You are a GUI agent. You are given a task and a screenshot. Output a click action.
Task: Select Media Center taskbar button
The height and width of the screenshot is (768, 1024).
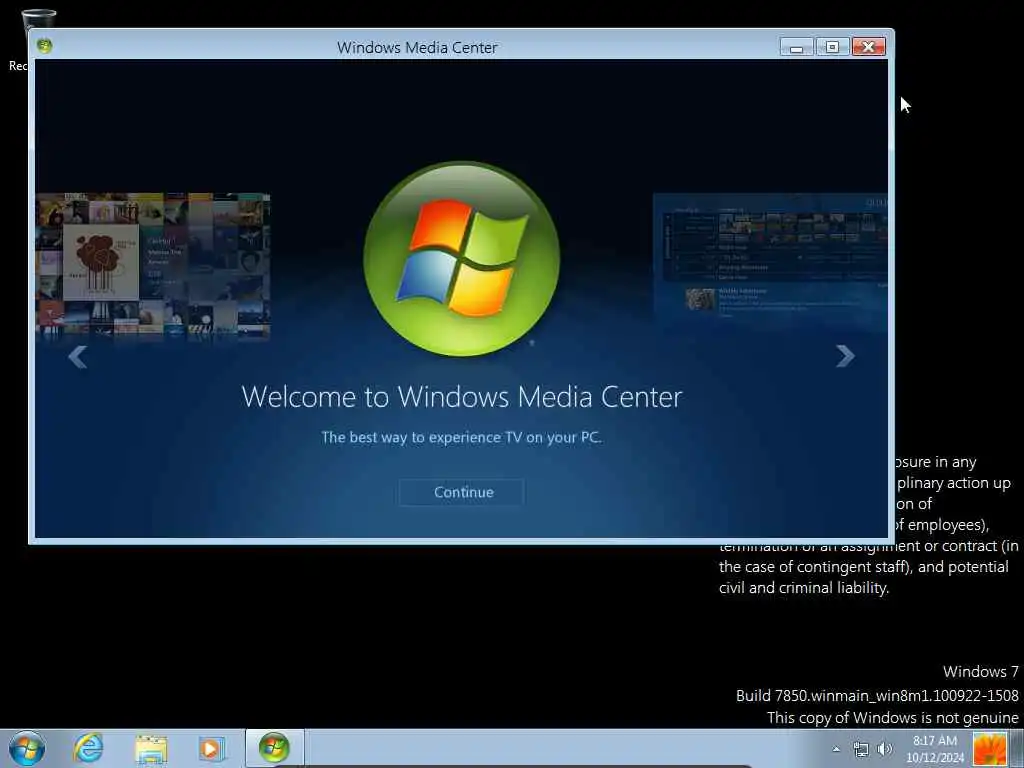pyautogui.click(x=274, y=748)
